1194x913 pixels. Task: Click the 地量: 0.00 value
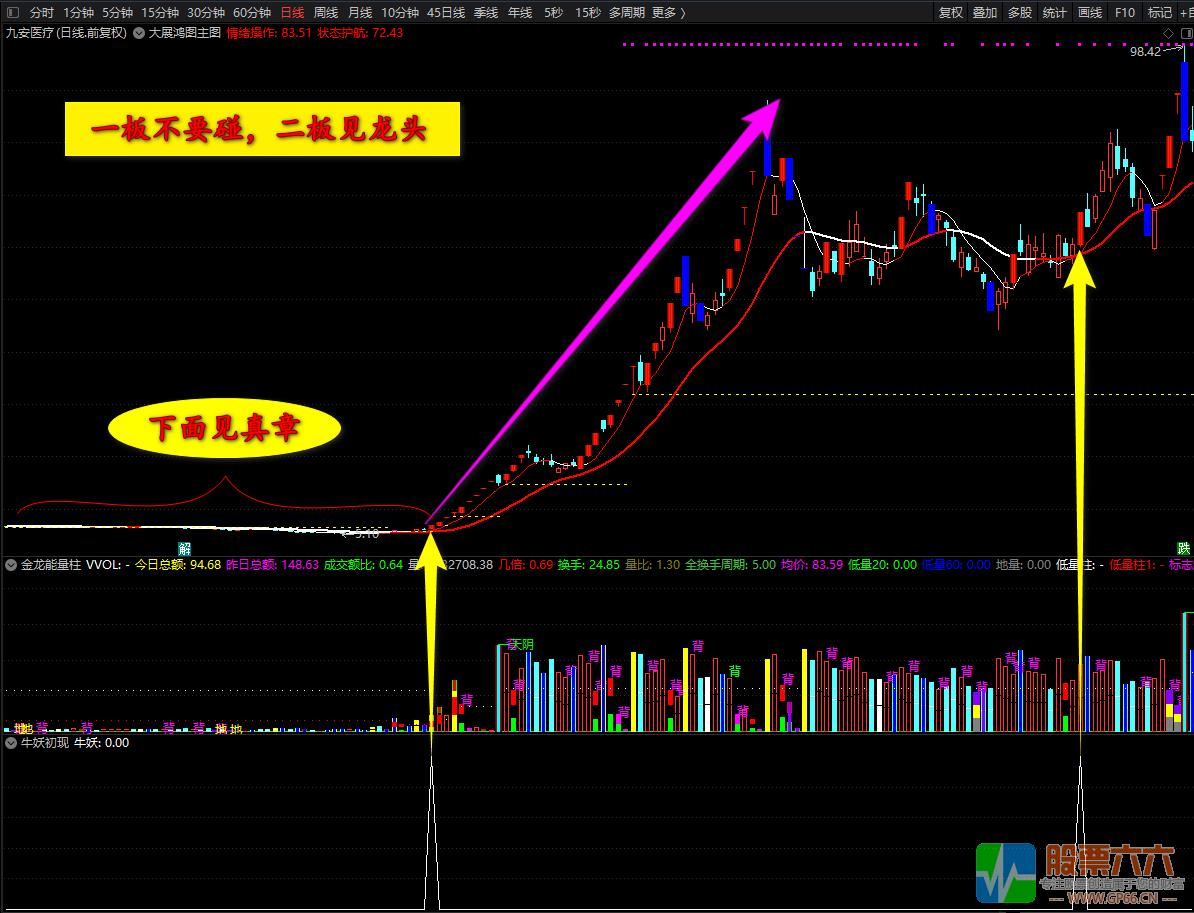point(1023,565)
